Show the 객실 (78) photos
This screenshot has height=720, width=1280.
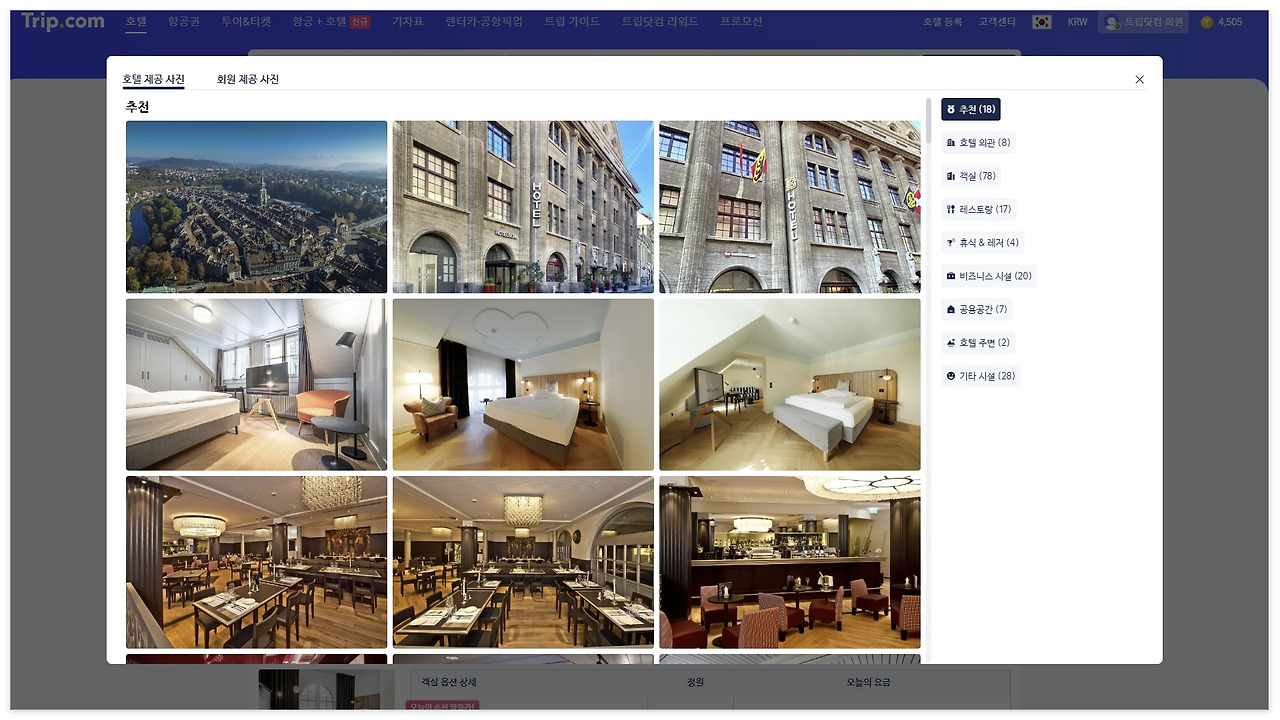(x=971, y=176)
